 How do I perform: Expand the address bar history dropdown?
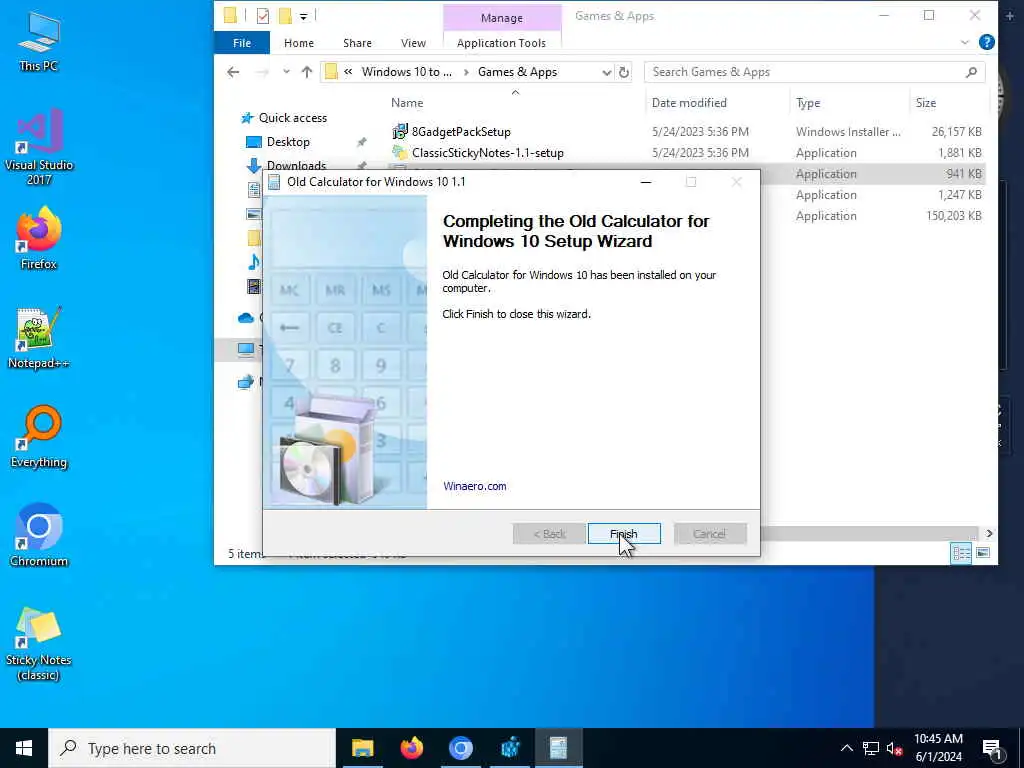pyautogui.click(x=606, y=72)
